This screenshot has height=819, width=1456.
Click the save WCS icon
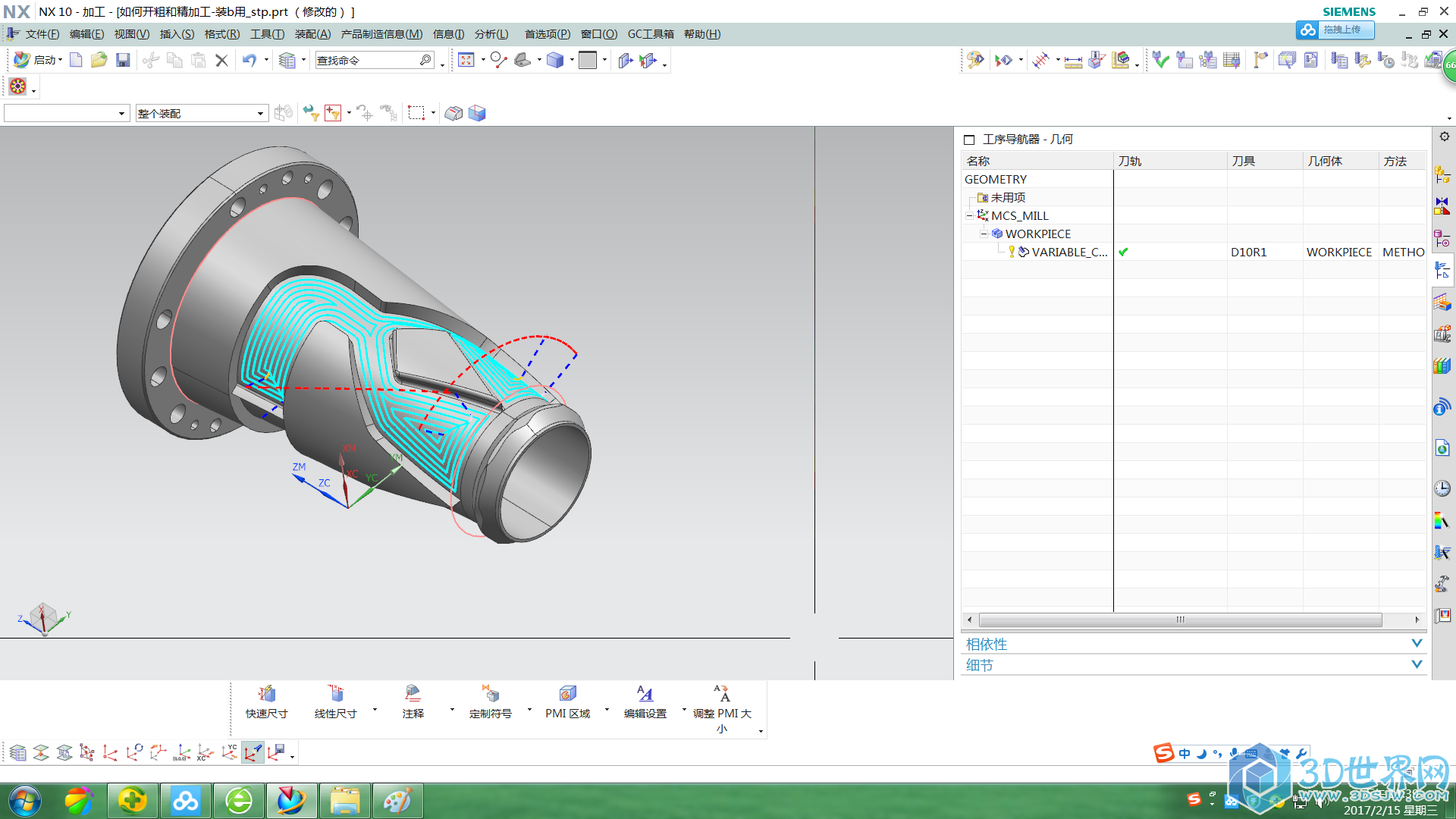click(x=276, y=752)
